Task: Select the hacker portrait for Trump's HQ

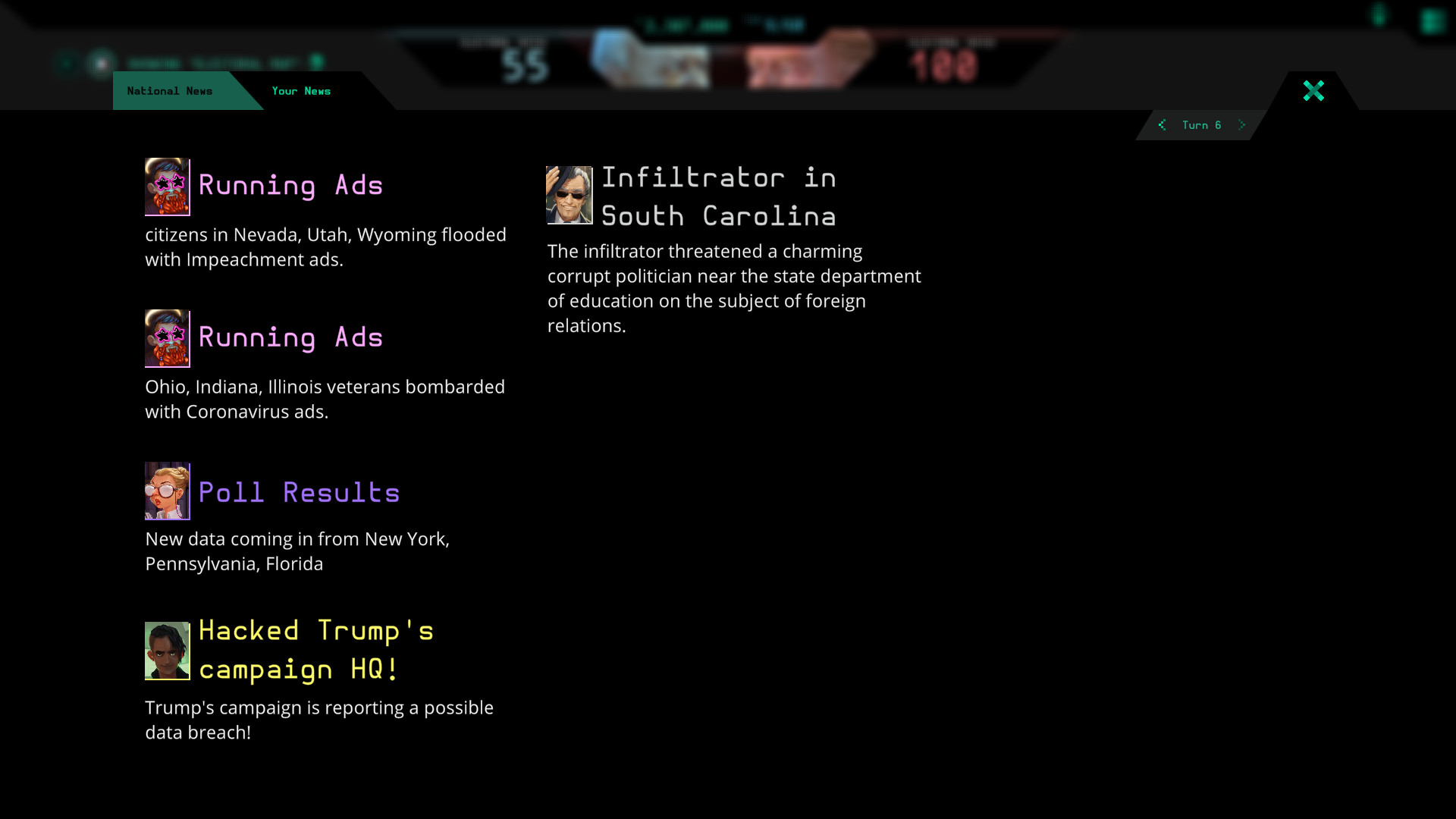Action: click(x=168, y=651)
